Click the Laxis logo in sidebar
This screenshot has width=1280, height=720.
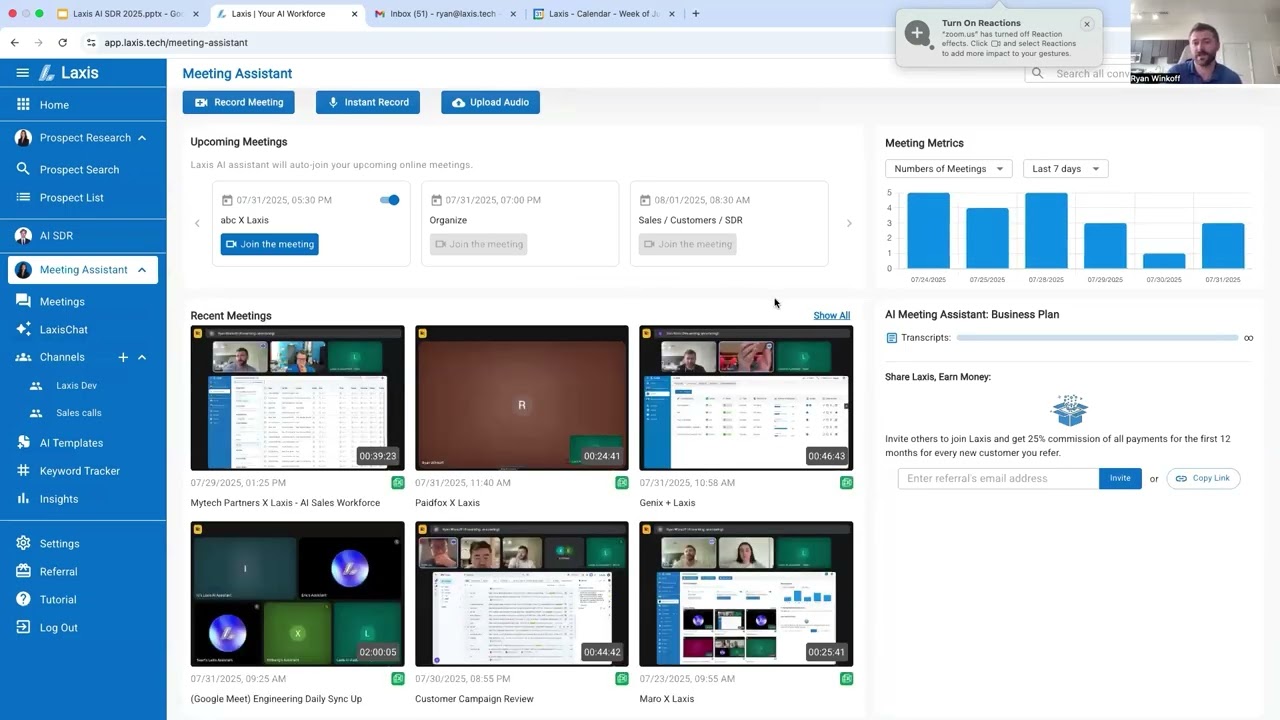click(x=68, y=73)
